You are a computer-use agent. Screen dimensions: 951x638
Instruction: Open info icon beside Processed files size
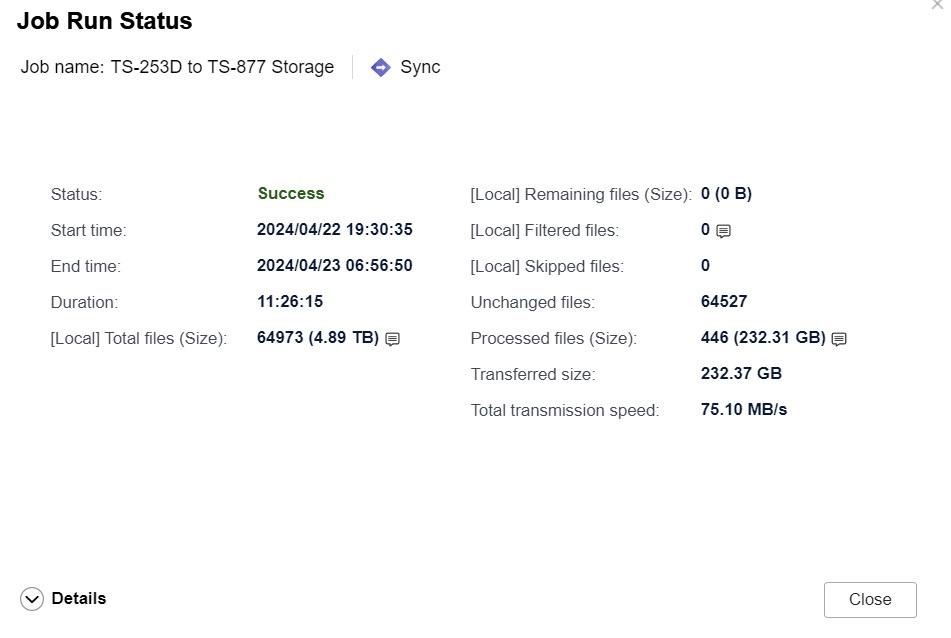coord(839,339)
